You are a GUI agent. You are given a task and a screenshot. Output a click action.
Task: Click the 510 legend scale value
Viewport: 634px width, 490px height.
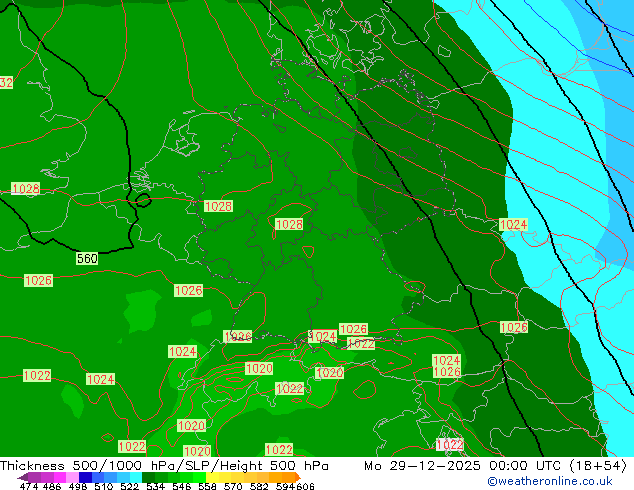click(x=104, y=486)
